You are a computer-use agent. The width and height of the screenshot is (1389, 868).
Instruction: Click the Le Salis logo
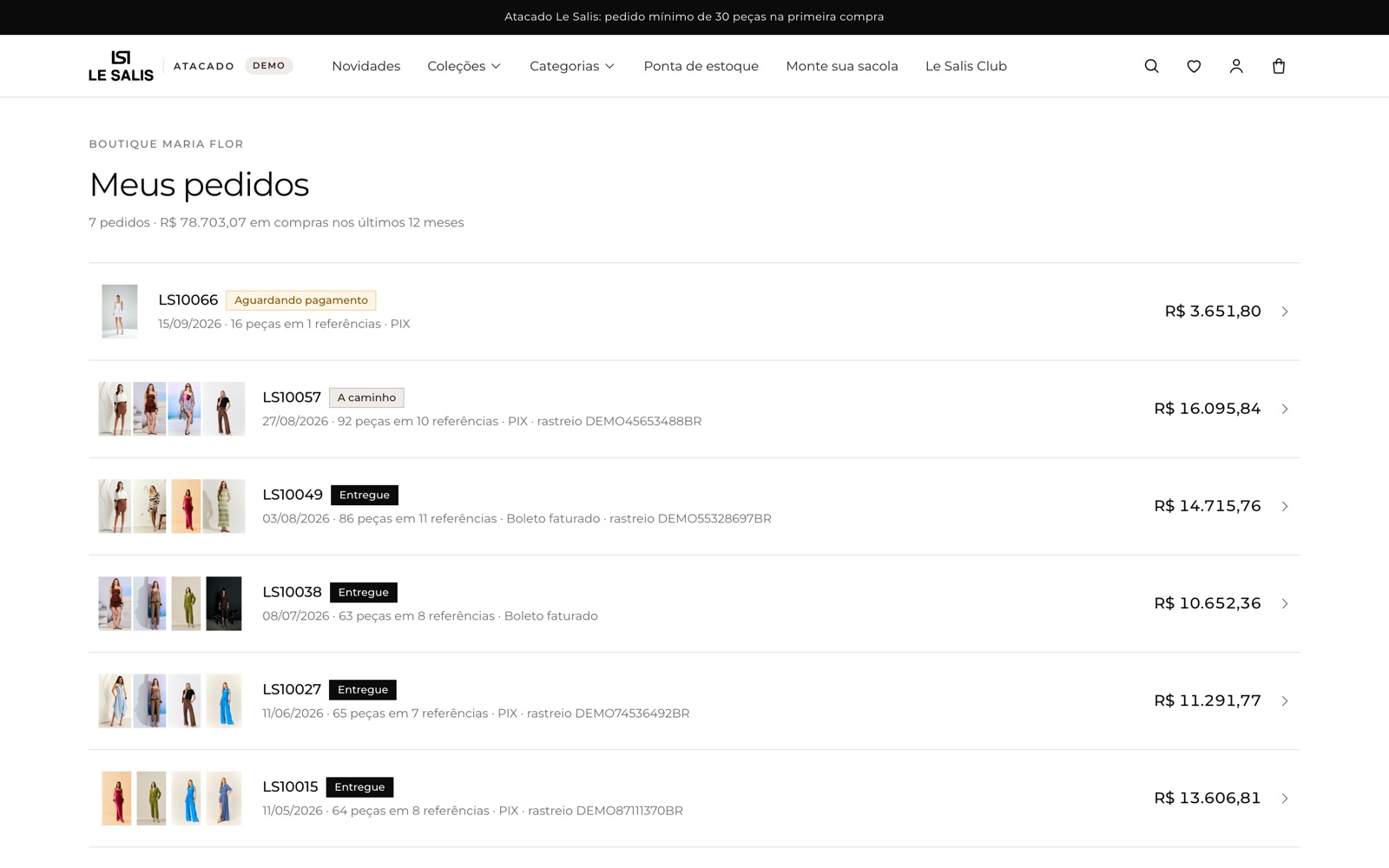point(121,66)
